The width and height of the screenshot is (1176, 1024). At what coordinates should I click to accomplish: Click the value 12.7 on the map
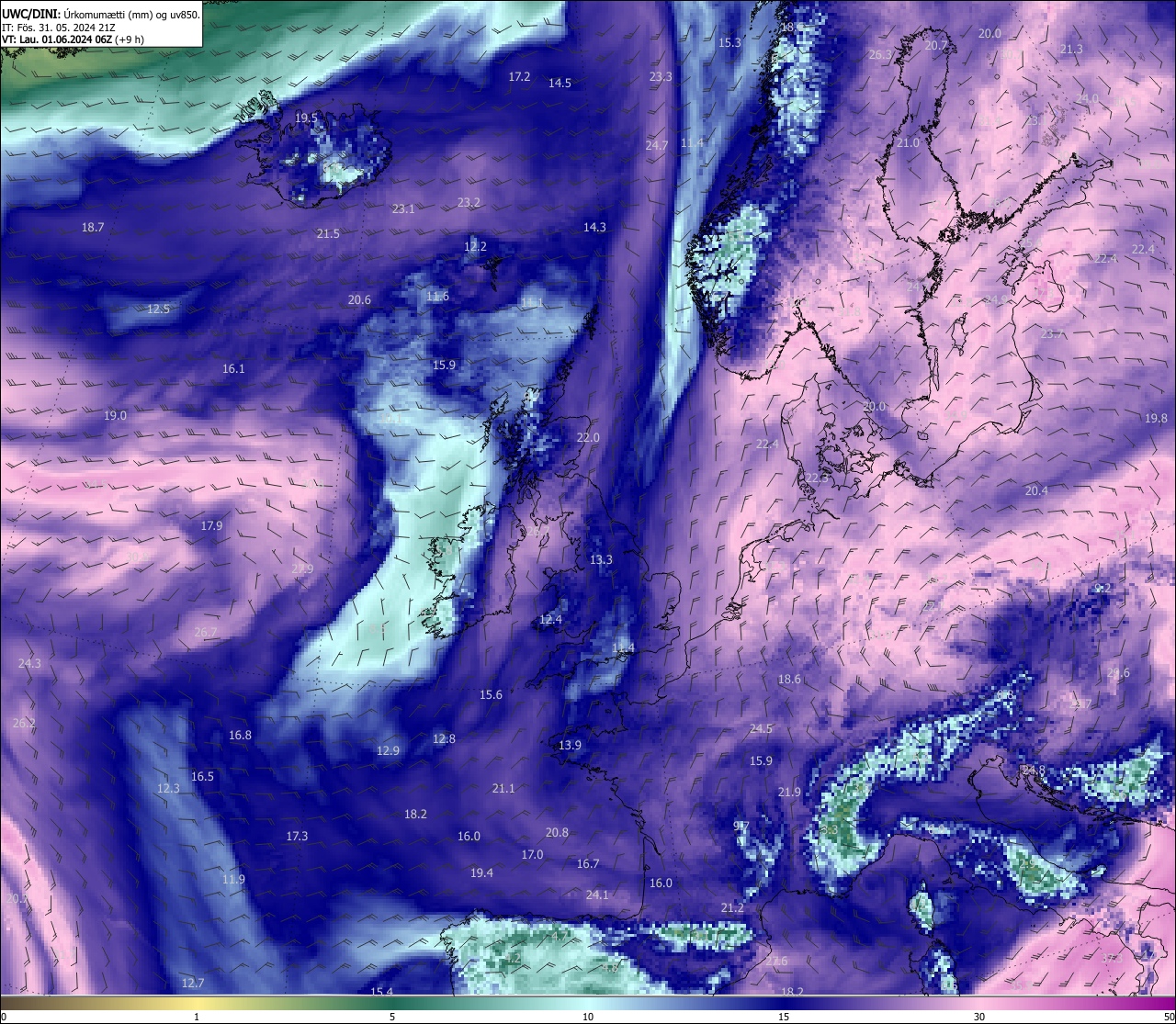192,984
